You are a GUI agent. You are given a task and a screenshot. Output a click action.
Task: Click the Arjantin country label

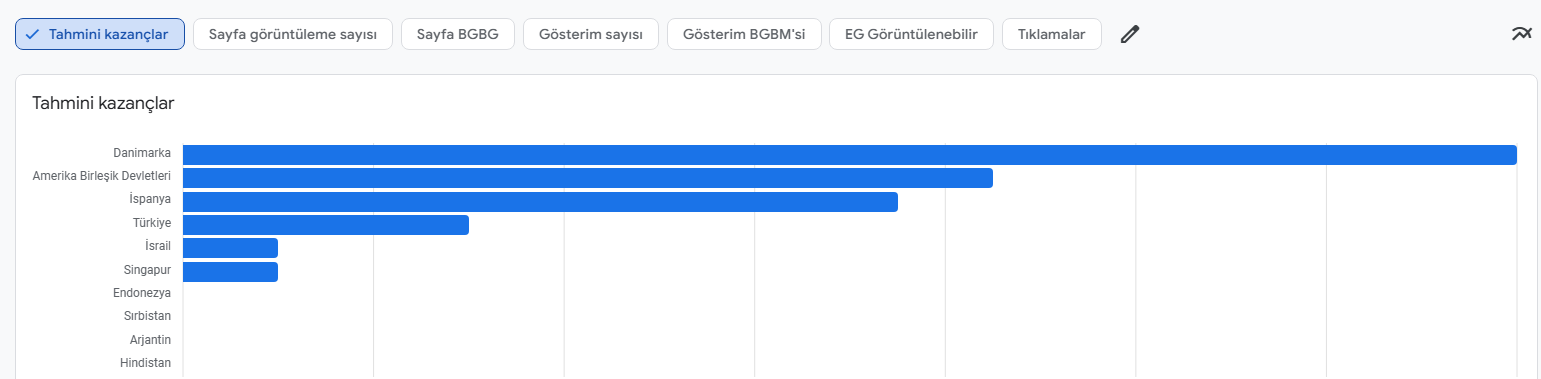pos(150,339)
